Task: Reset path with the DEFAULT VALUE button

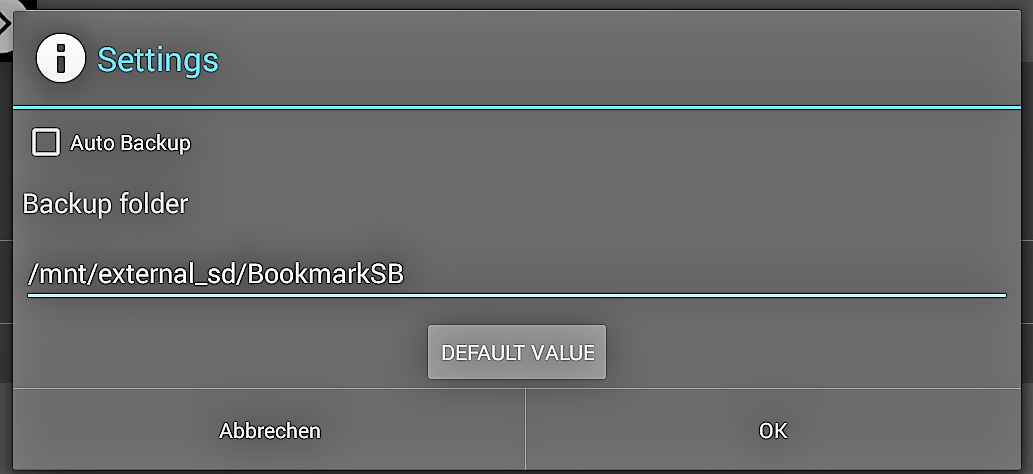Action: coord(517,352)
